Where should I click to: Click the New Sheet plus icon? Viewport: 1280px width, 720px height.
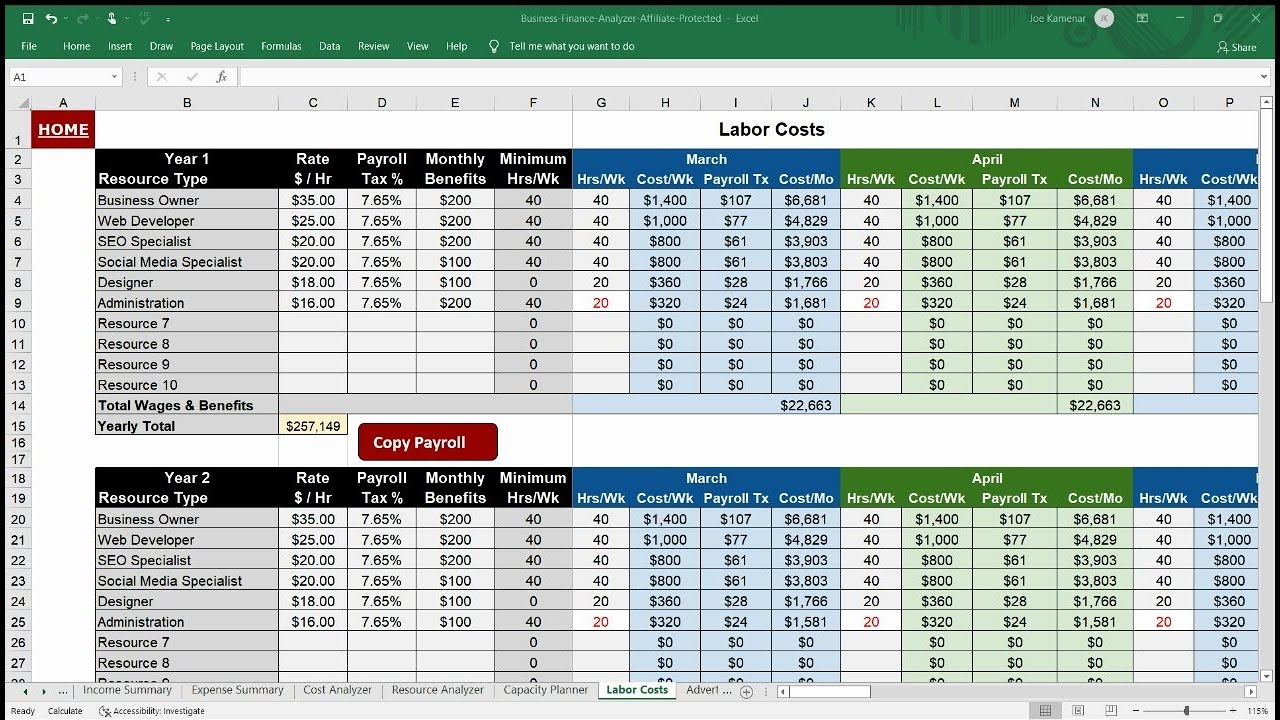coord(746,692)
